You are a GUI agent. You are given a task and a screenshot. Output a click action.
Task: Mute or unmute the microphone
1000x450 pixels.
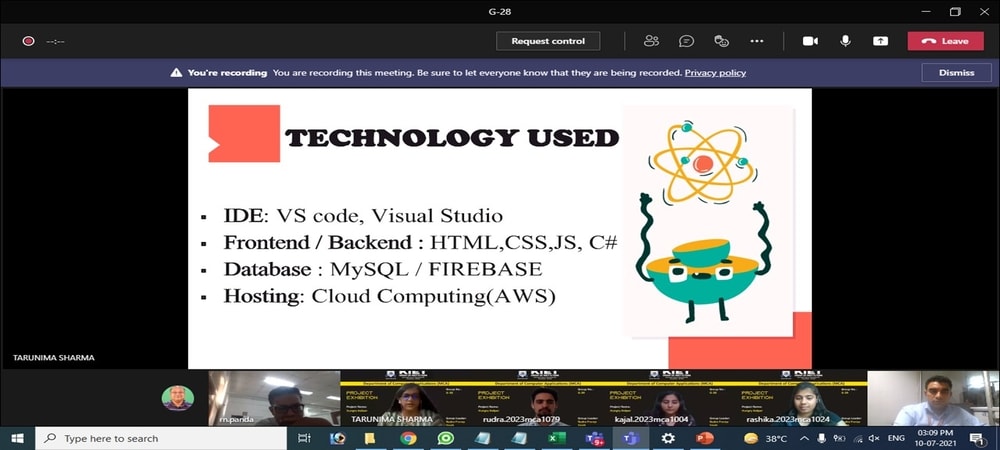845,41
